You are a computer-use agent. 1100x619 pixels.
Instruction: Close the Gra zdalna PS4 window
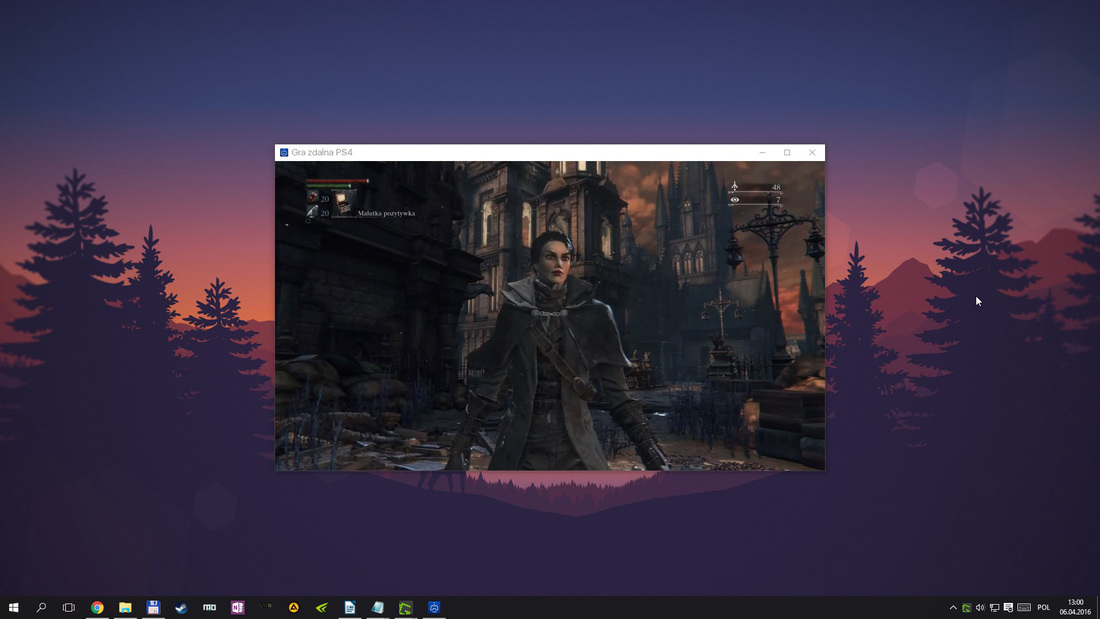[x=812, y=152]
